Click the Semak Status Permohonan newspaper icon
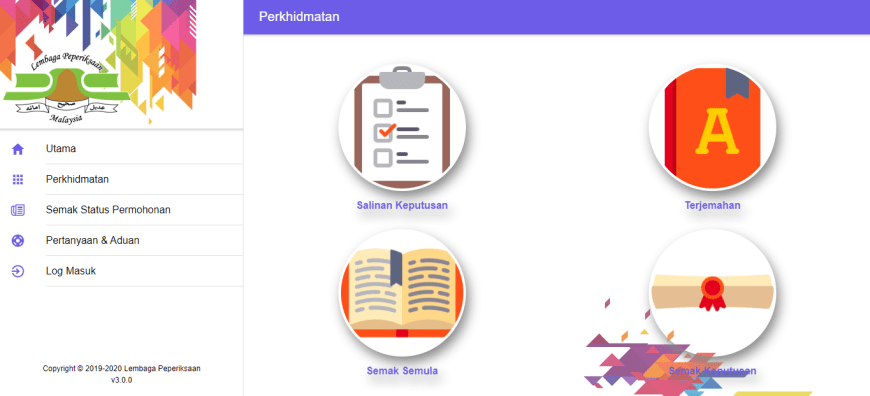870x396 pixels. (x=18, y=210)
